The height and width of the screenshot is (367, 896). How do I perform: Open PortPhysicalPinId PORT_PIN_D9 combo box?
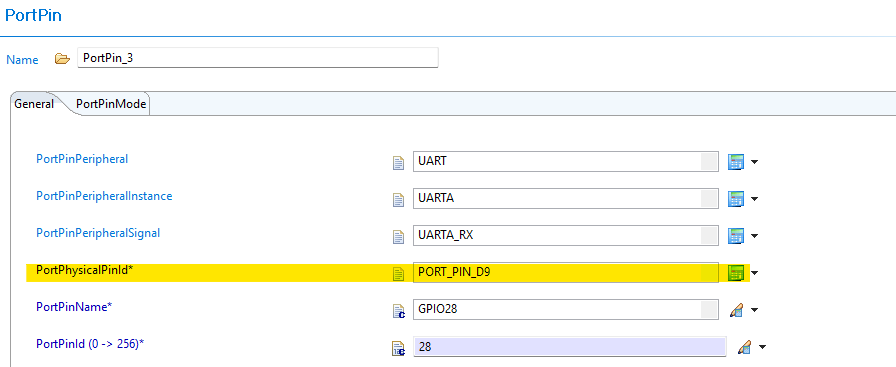pos(566,273)
